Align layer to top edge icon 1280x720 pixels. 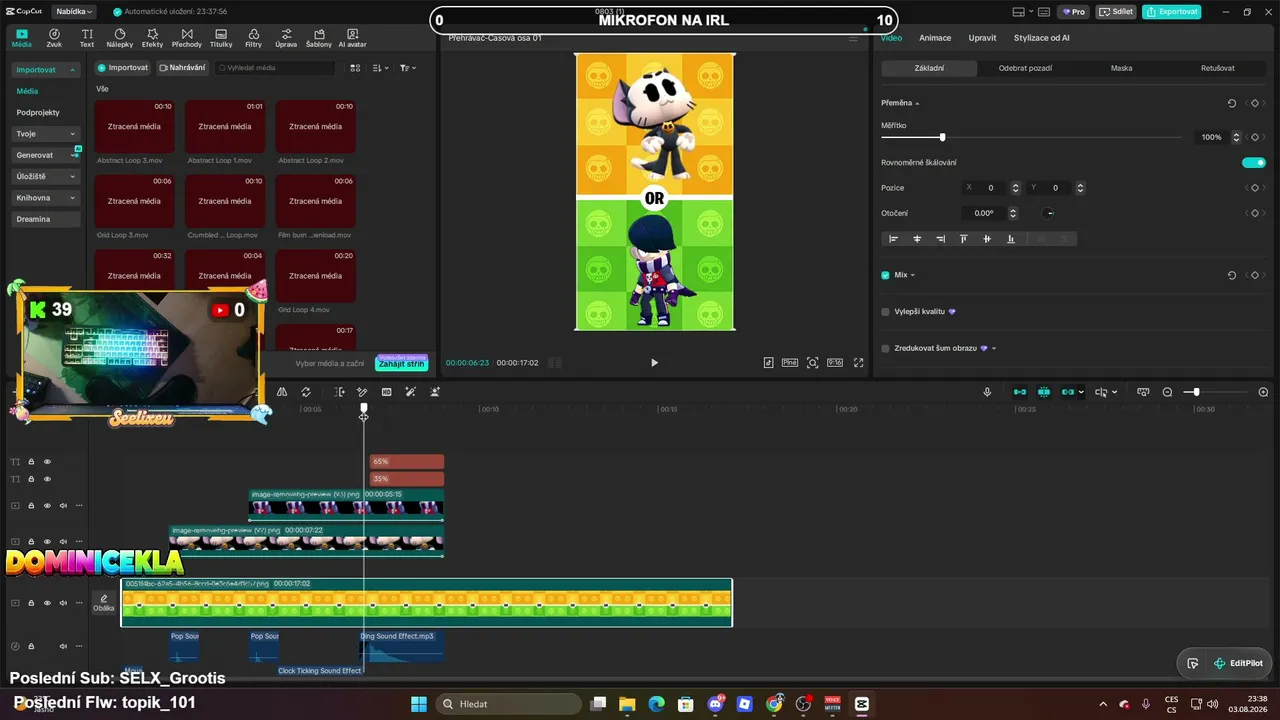pyautogui.click(x=964, y=239)
